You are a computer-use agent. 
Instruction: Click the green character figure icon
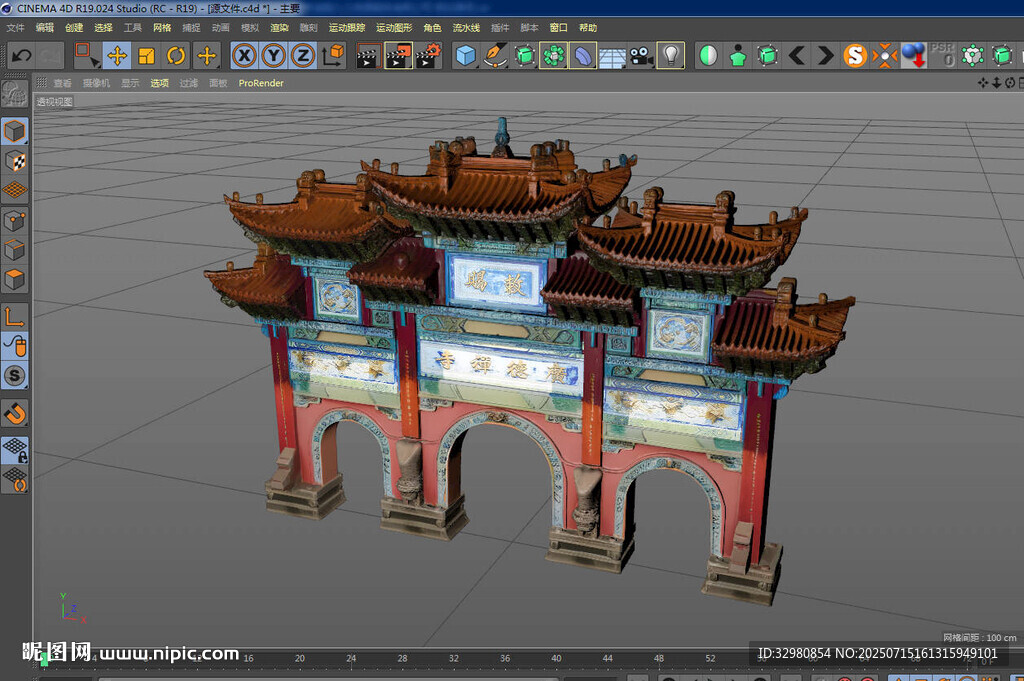point(738,55)
